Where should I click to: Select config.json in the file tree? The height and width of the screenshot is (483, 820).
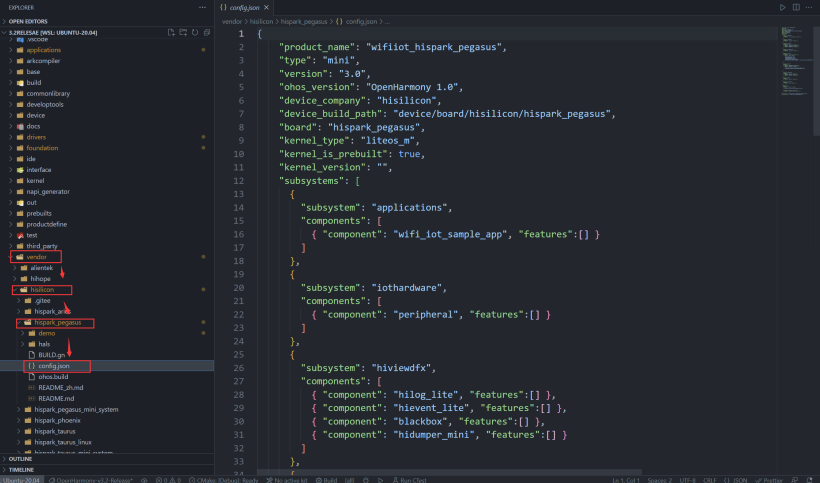click(53, 366)
